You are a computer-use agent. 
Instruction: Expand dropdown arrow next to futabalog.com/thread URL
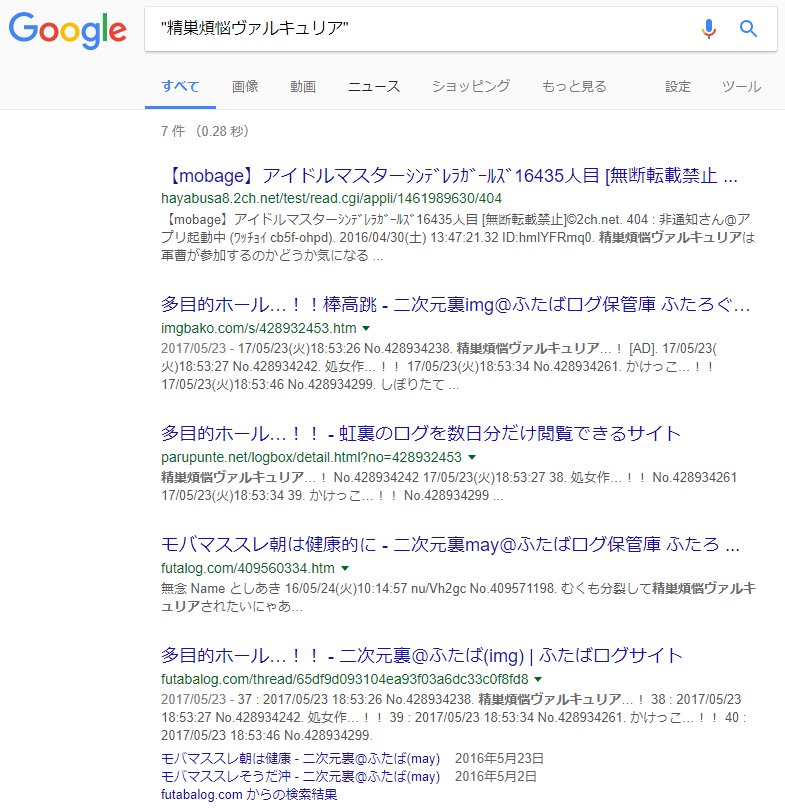click(x=538, y=679)
